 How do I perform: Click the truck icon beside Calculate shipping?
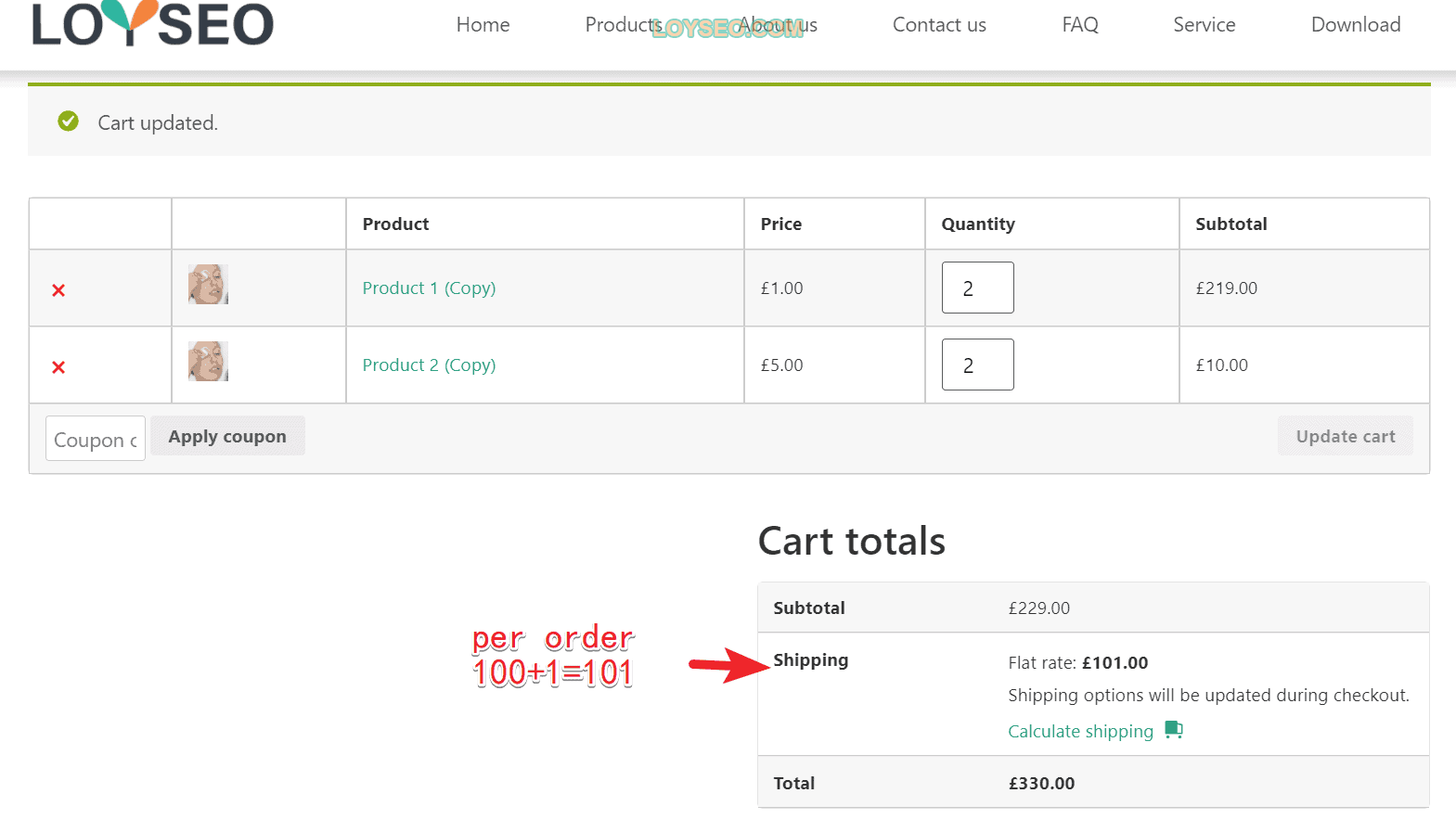pos(1174,730)
